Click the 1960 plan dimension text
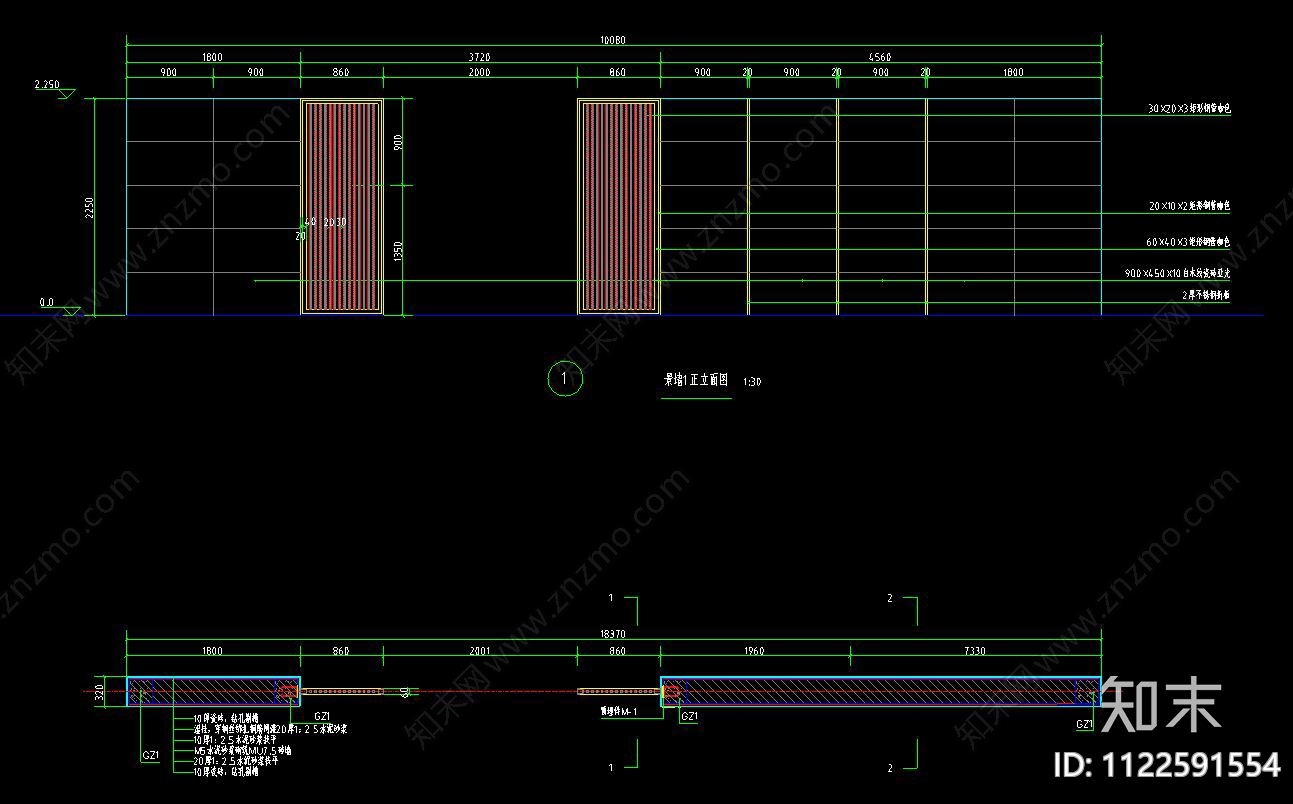The image size is (1293, 804). [x=755, y=651]
